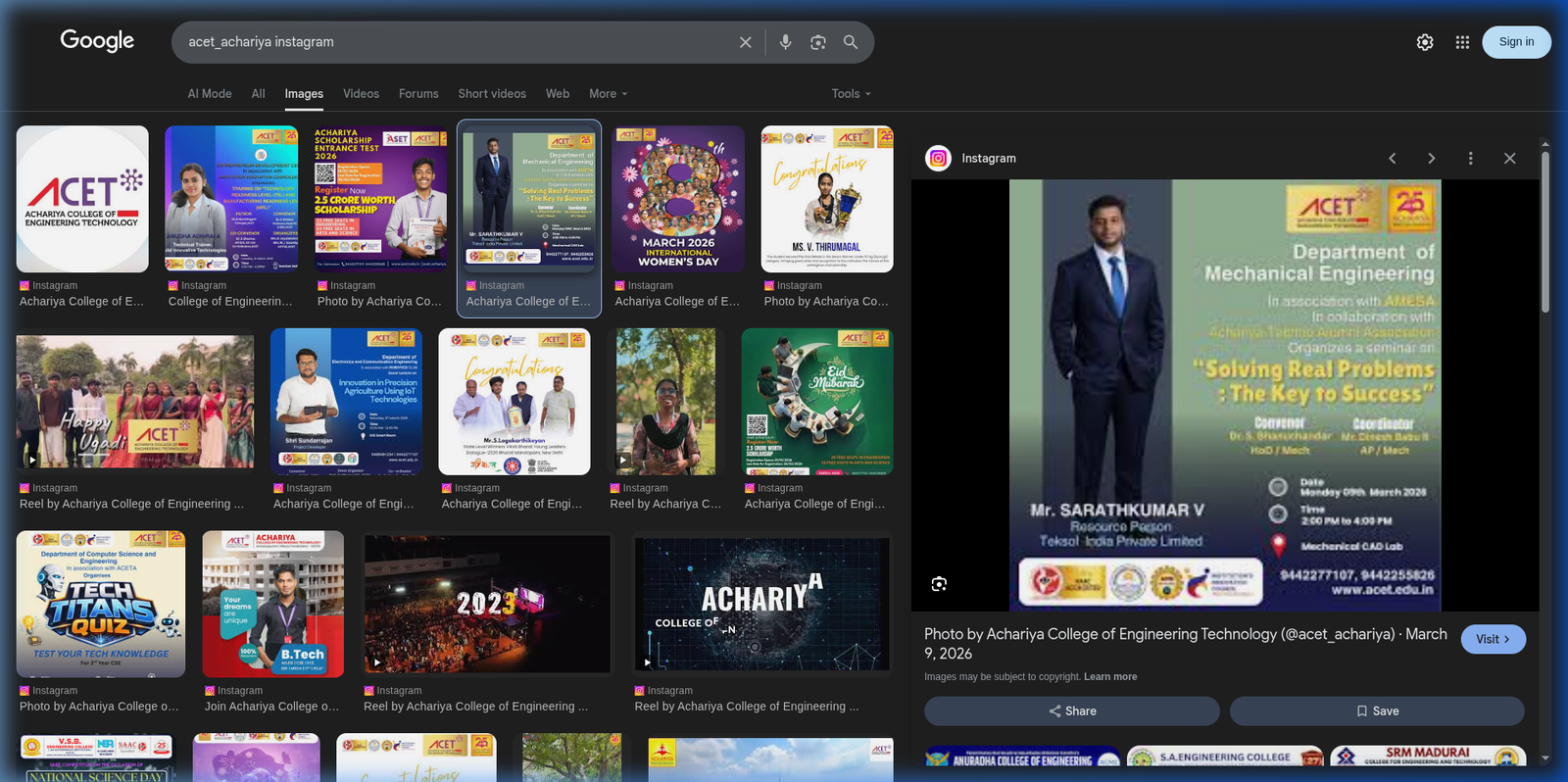Open the Google logo homepage link

(97, 40)
